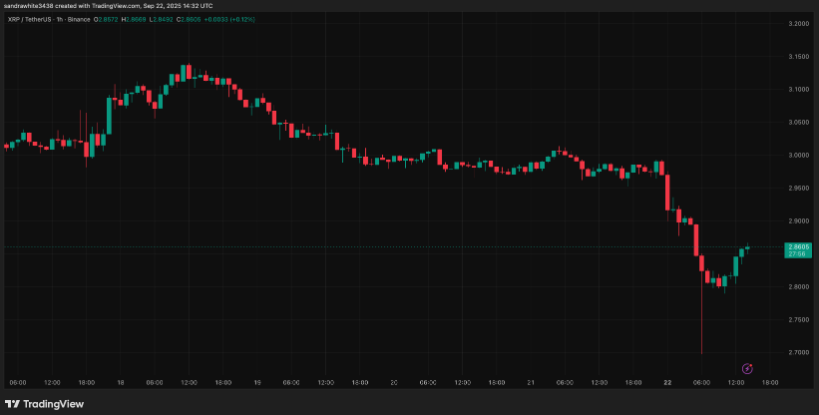
Task: Click the 2.9000 price axis label
Action: pos(797,221)
